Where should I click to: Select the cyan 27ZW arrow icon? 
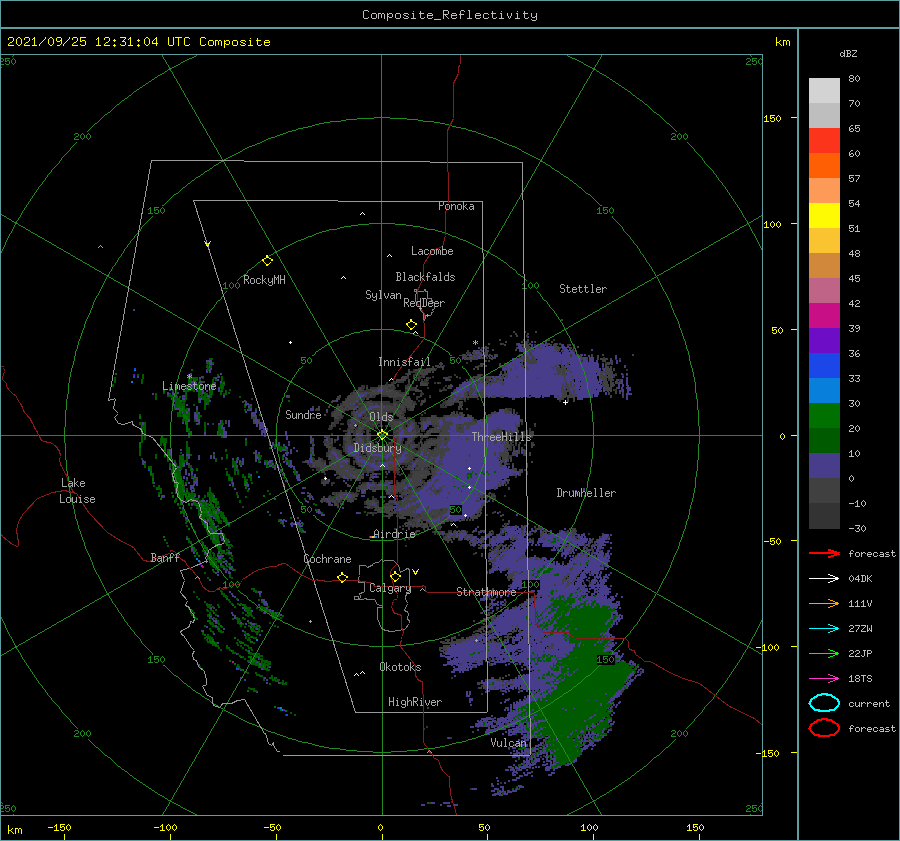pos(824,629)
